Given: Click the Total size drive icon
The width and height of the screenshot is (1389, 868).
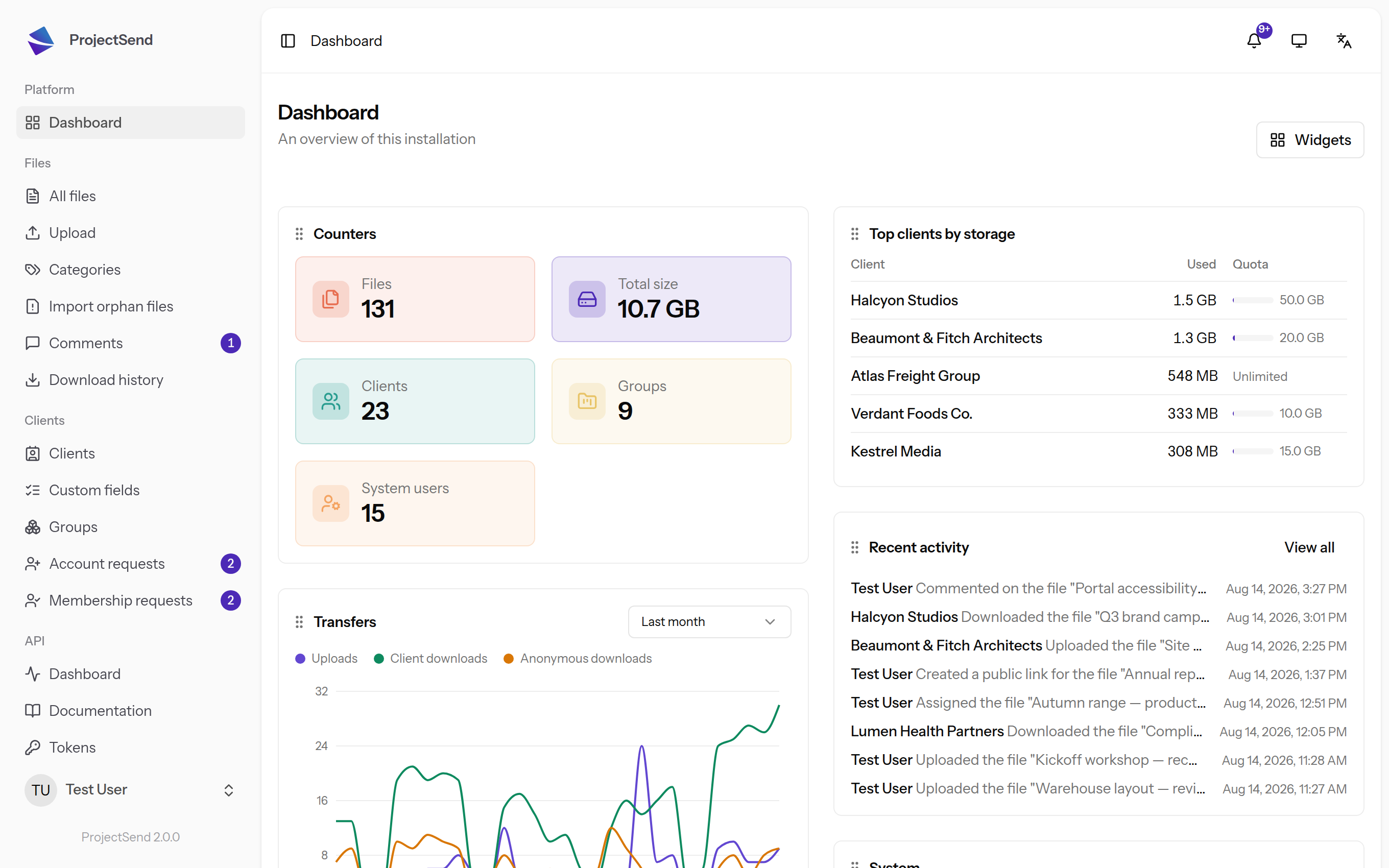Looking at the screenshot, I should pyautogui.click(x=587, y=299).
